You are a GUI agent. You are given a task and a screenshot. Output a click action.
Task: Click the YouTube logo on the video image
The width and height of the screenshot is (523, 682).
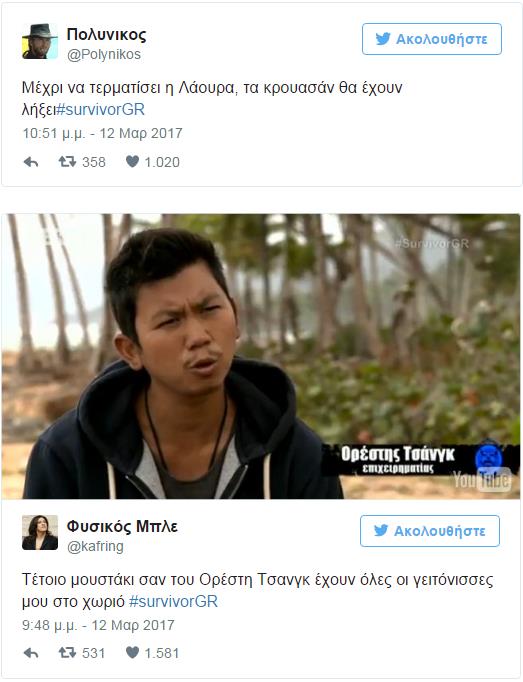click(x=482, y=480)
